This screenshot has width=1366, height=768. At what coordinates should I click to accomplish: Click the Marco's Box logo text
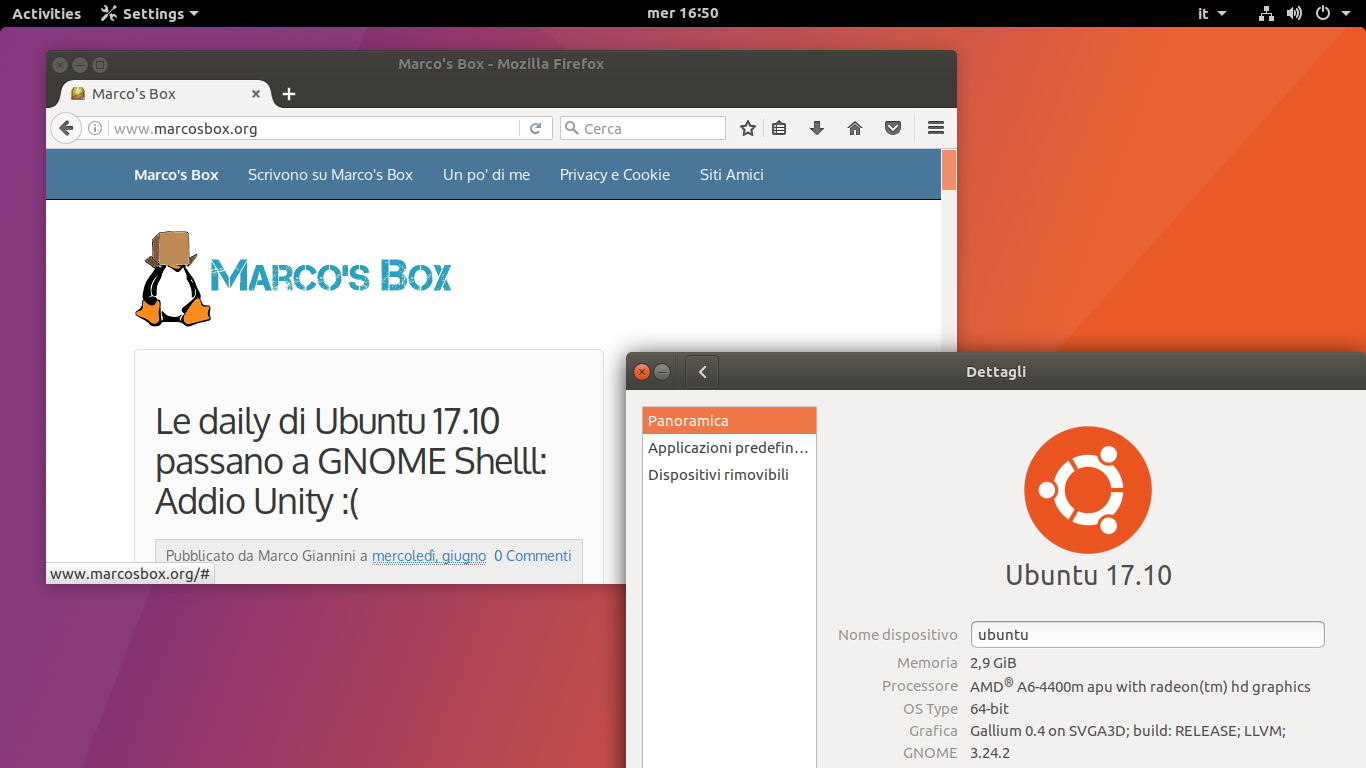[x=331, y=275]
